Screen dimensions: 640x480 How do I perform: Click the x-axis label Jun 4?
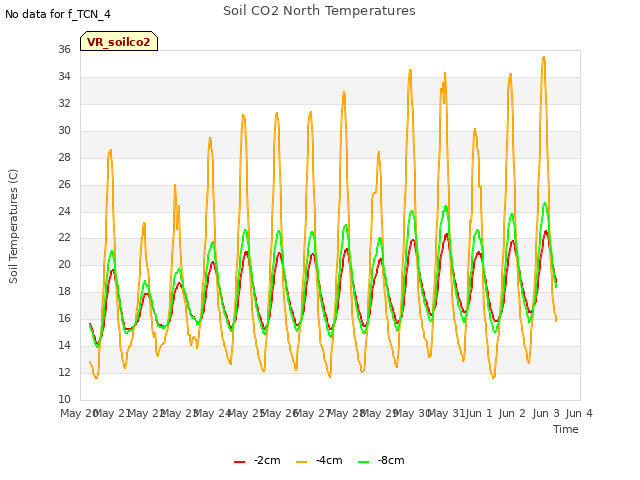coord(579,413)
